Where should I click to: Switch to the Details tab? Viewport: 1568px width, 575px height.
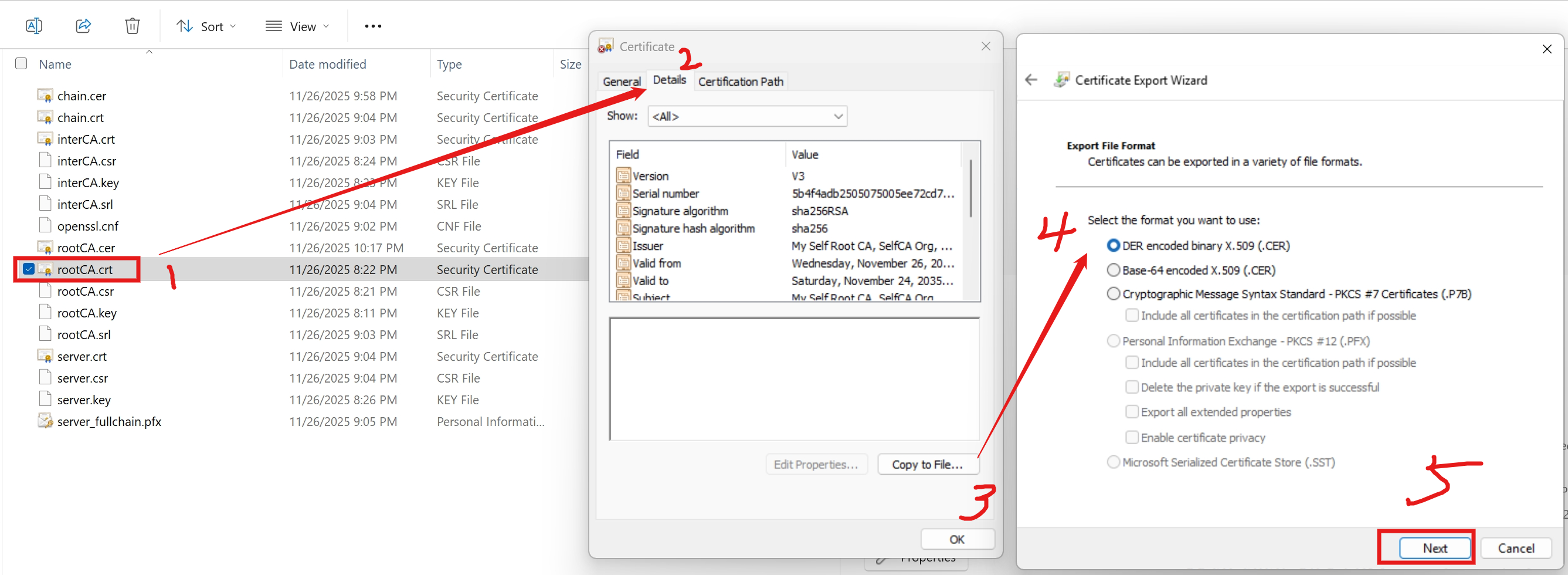pyautogui.click(x=669, y=80)
